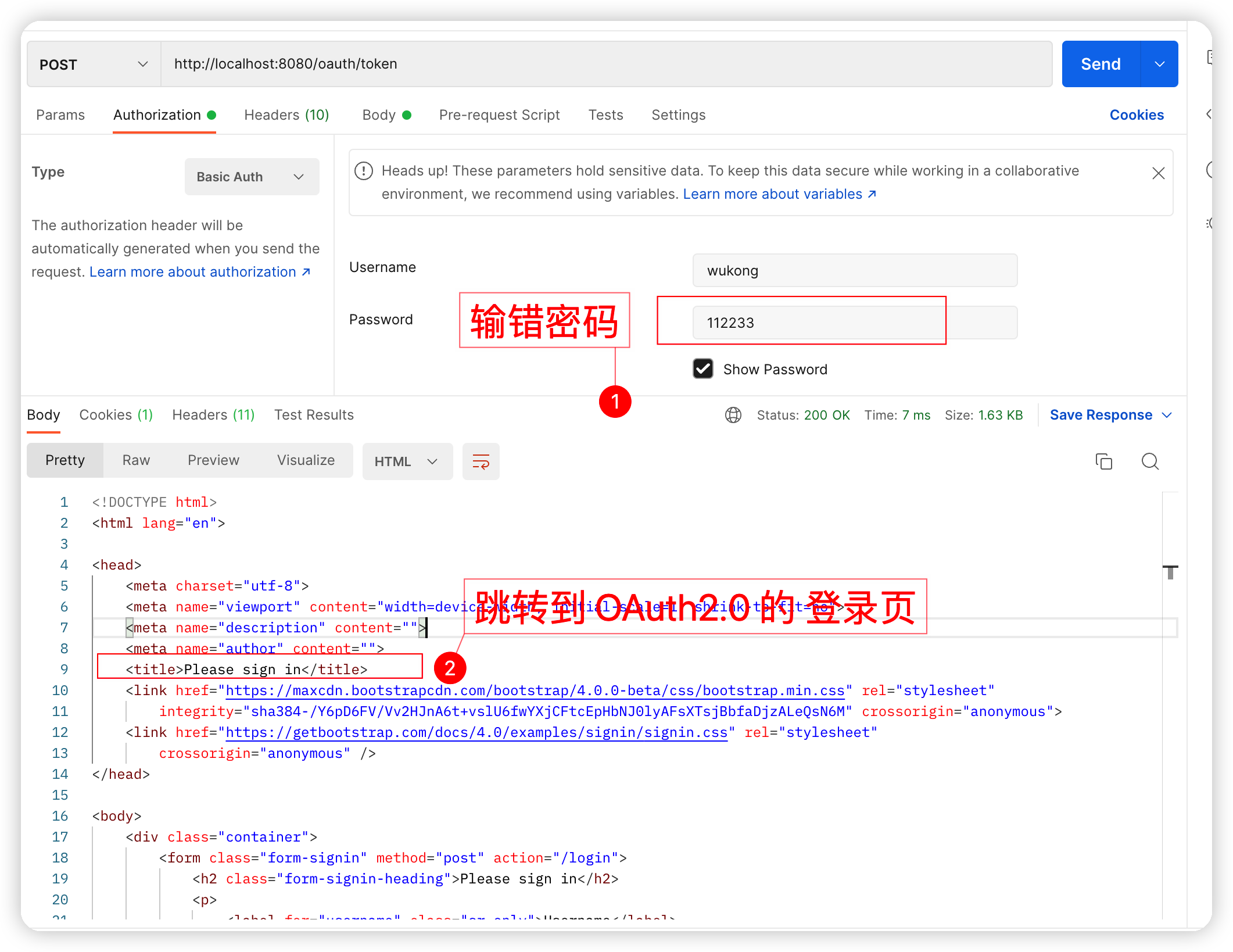1233x952 pixels.
Task: Select the Raw response view
Action: click(136, 460)
